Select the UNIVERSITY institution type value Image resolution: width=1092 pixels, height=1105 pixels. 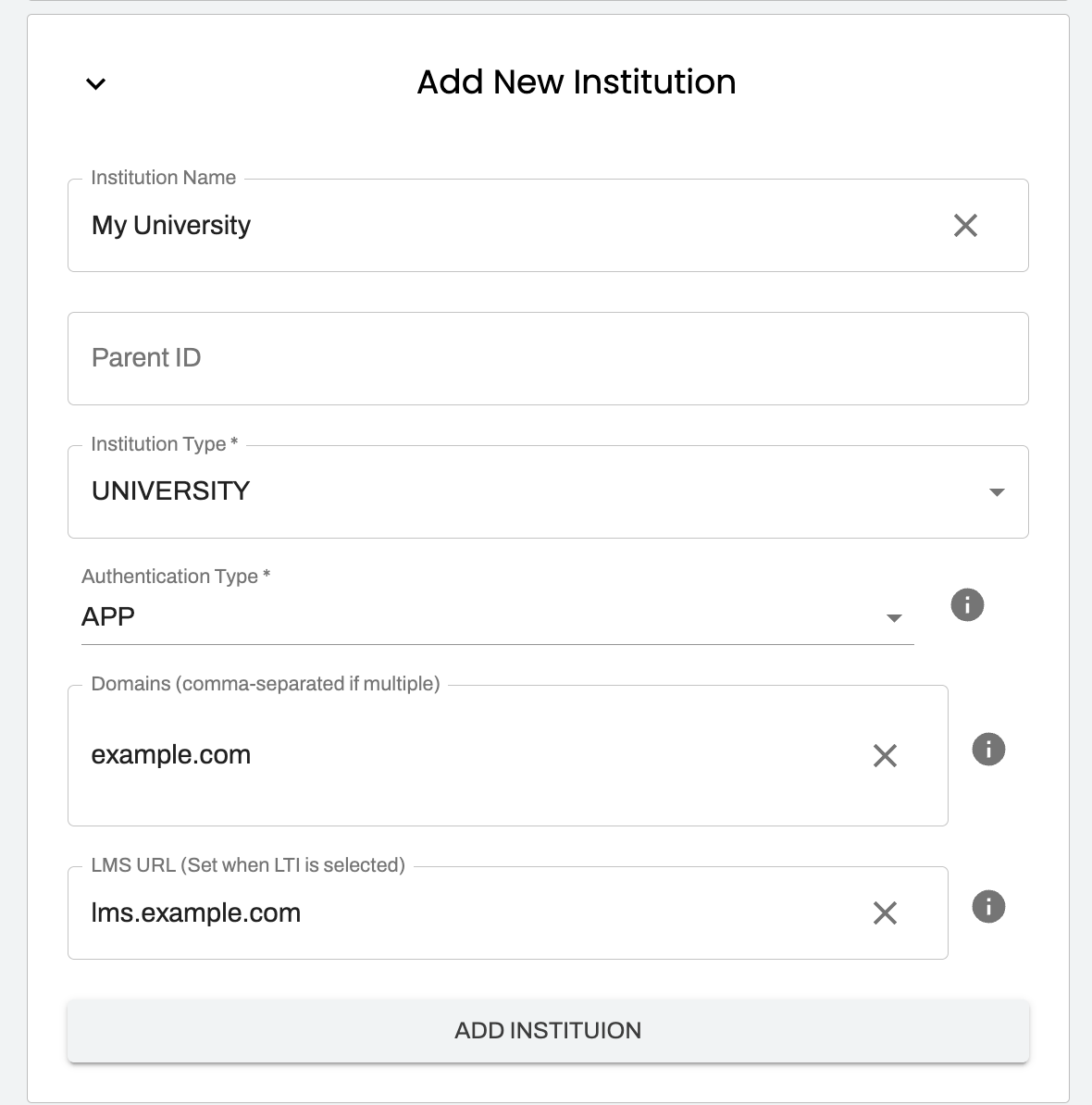pos(170,491)
